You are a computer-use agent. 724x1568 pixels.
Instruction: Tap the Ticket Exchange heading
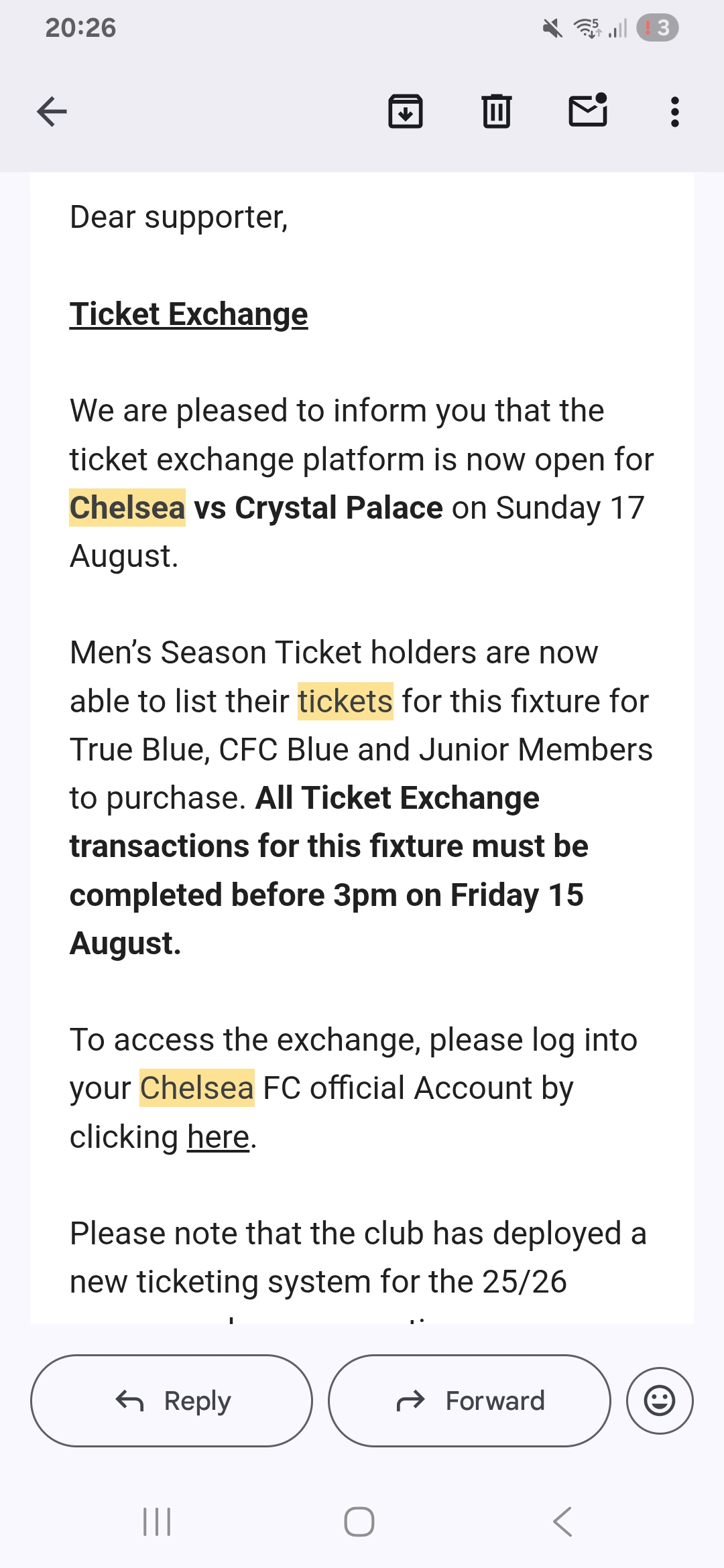point(189,314)
